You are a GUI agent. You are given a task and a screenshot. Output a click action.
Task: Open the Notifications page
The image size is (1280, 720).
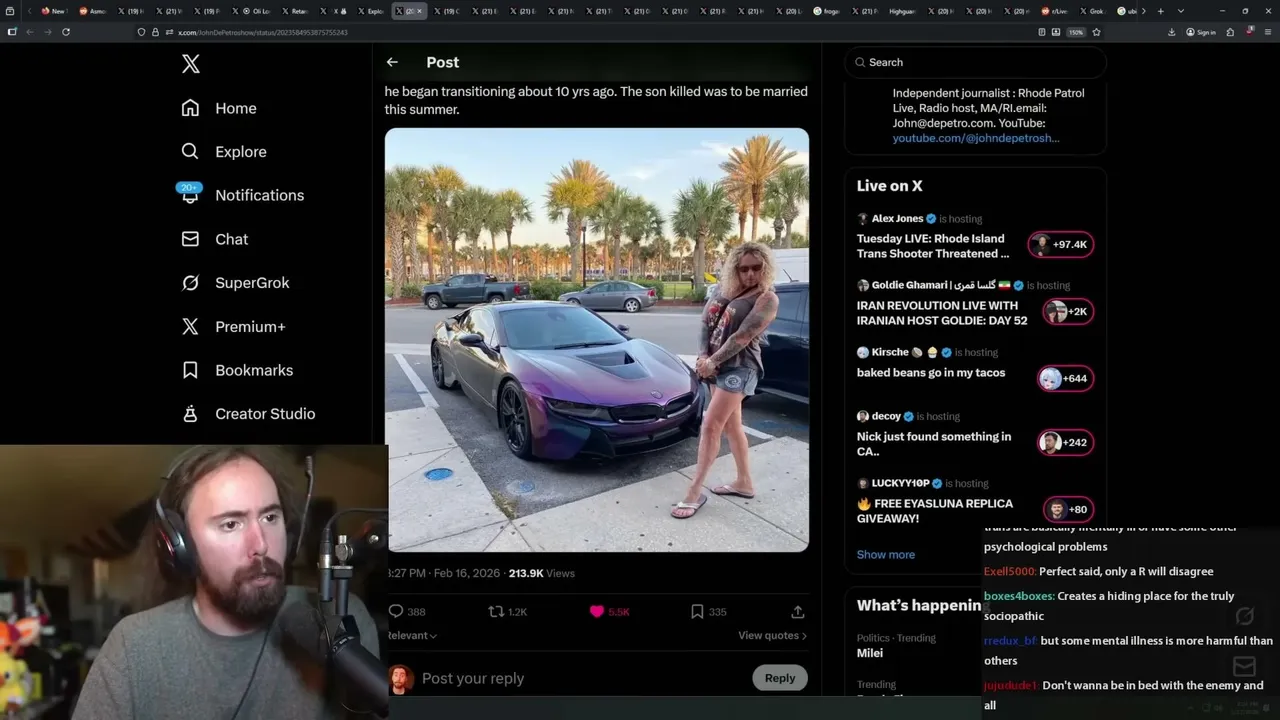(241, 195)
